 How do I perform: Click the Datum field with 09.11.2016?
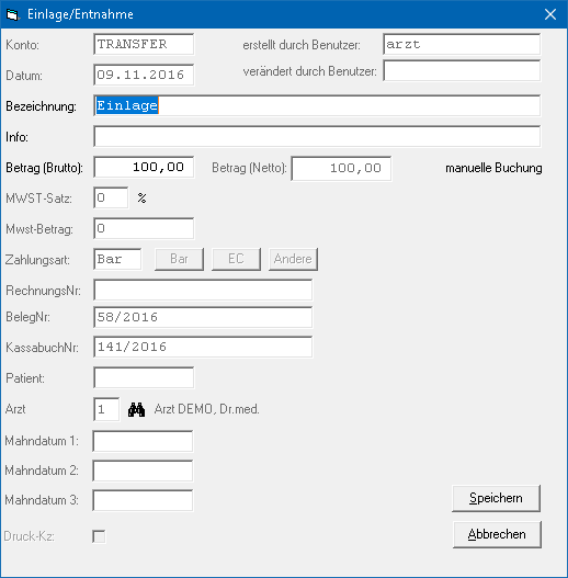coord(144,75)
